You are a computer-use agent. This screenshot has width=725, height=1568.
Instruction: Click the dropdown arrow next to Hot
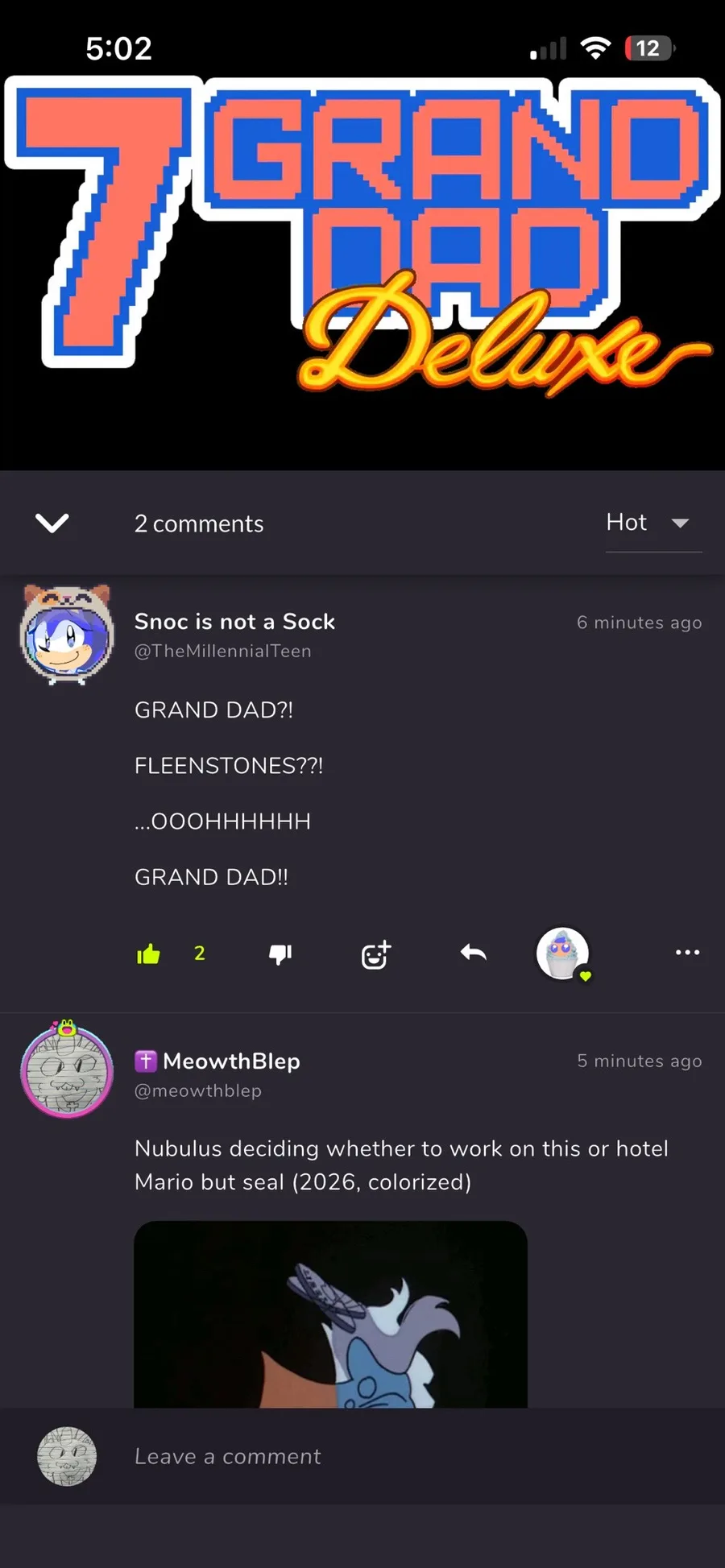click(x=680, y=523)
